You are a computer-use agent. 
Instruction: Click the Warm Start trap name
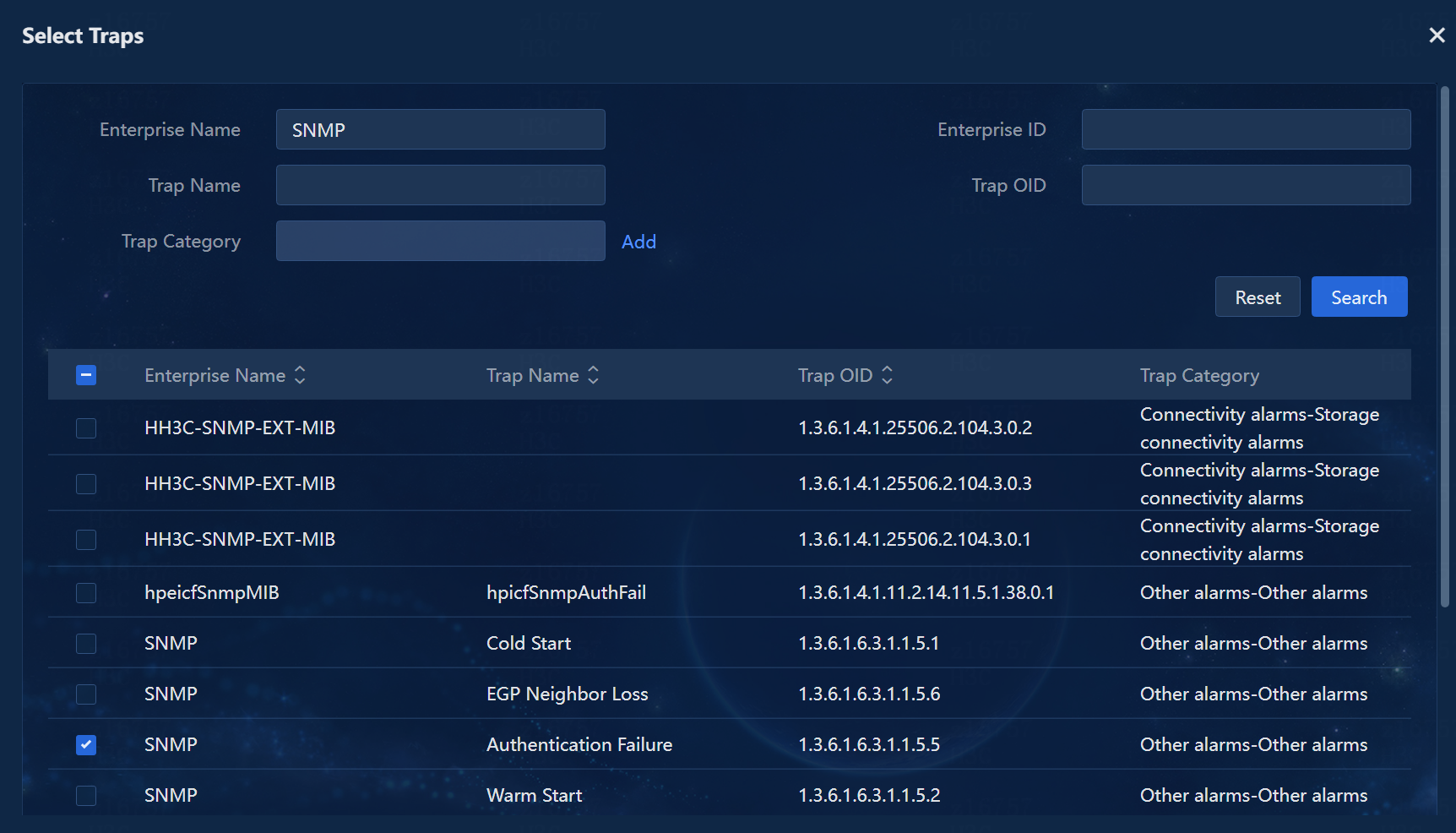coord(535,796)
